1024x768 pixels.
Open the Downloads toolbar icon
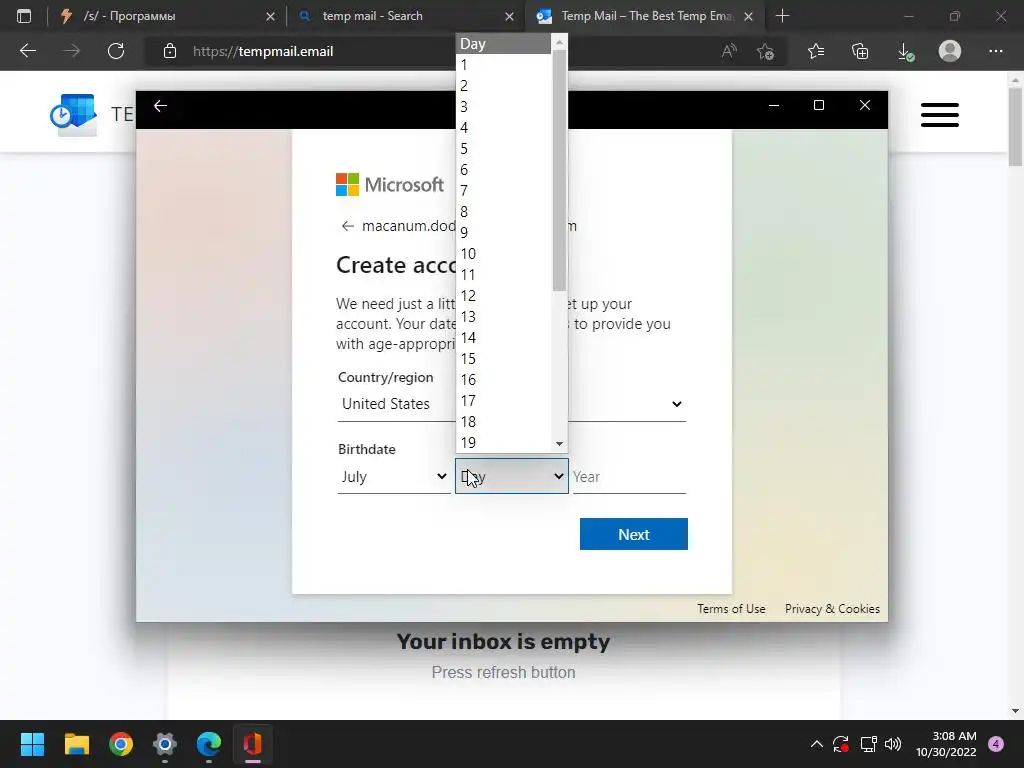tap(905, 51)
